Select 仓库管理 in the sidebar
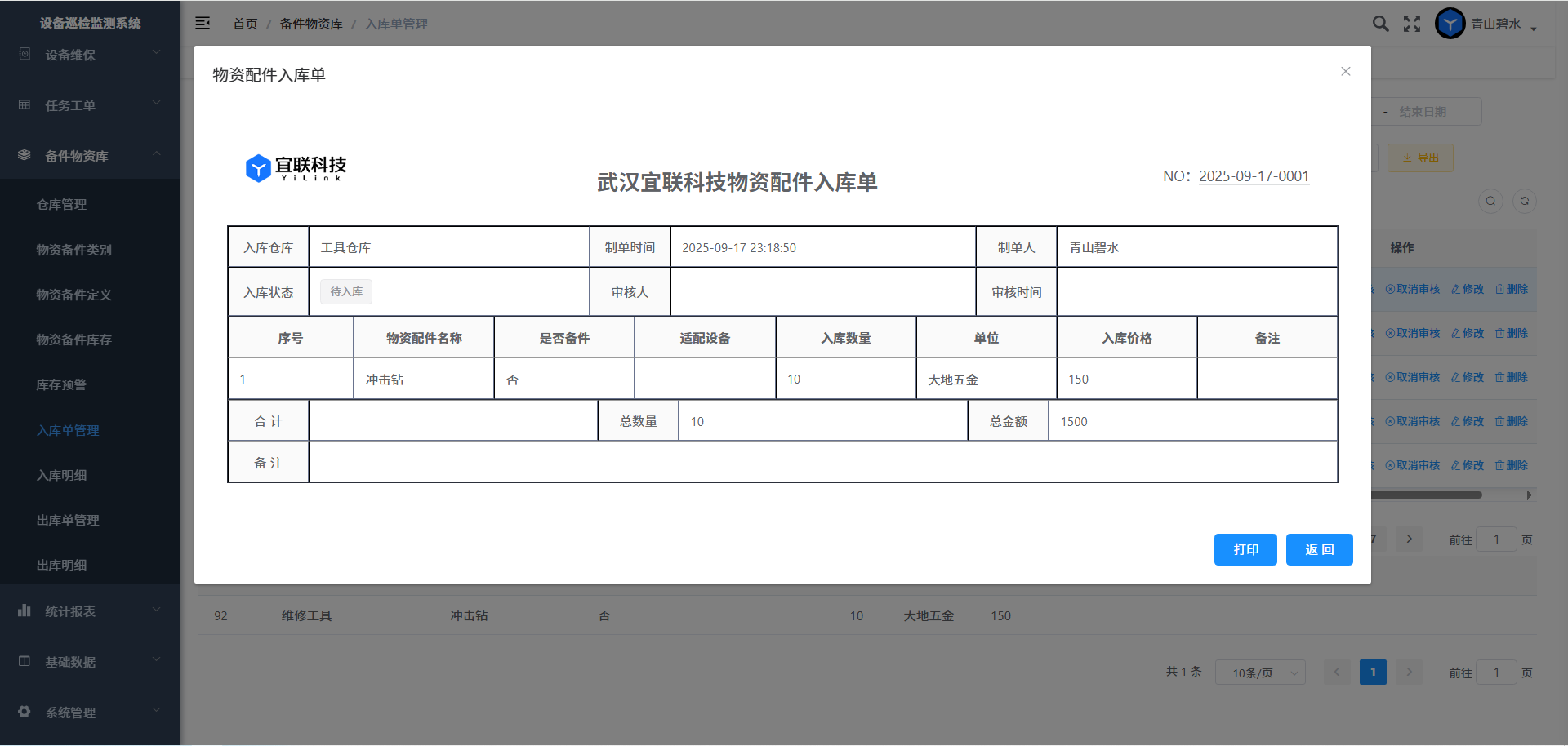Screen dimensions: 1568x746 tap(62, 204)
